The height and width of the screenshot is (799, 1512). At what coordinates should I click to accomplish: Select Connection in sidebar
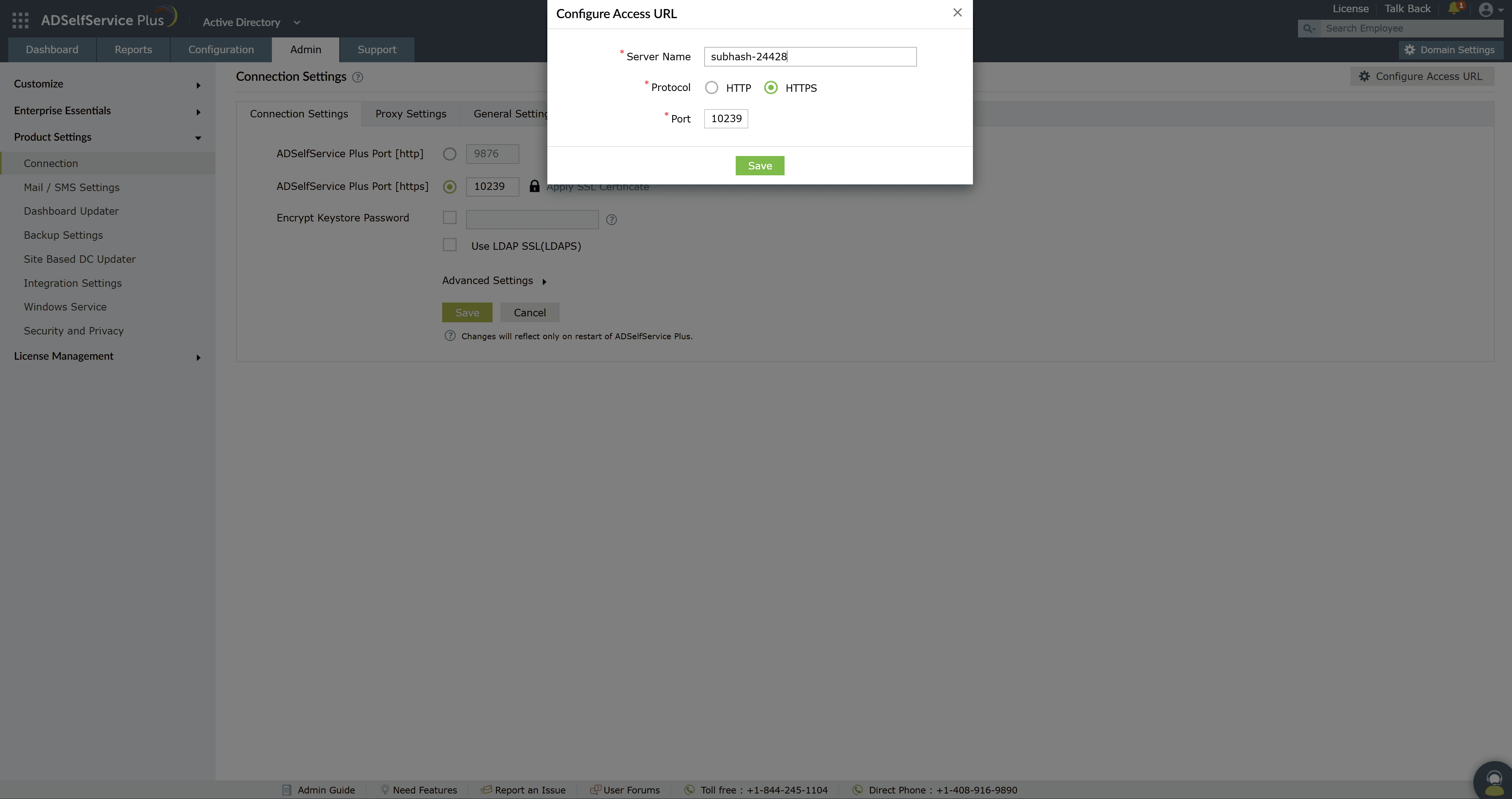pyautogui.click(x=108, y=163)
